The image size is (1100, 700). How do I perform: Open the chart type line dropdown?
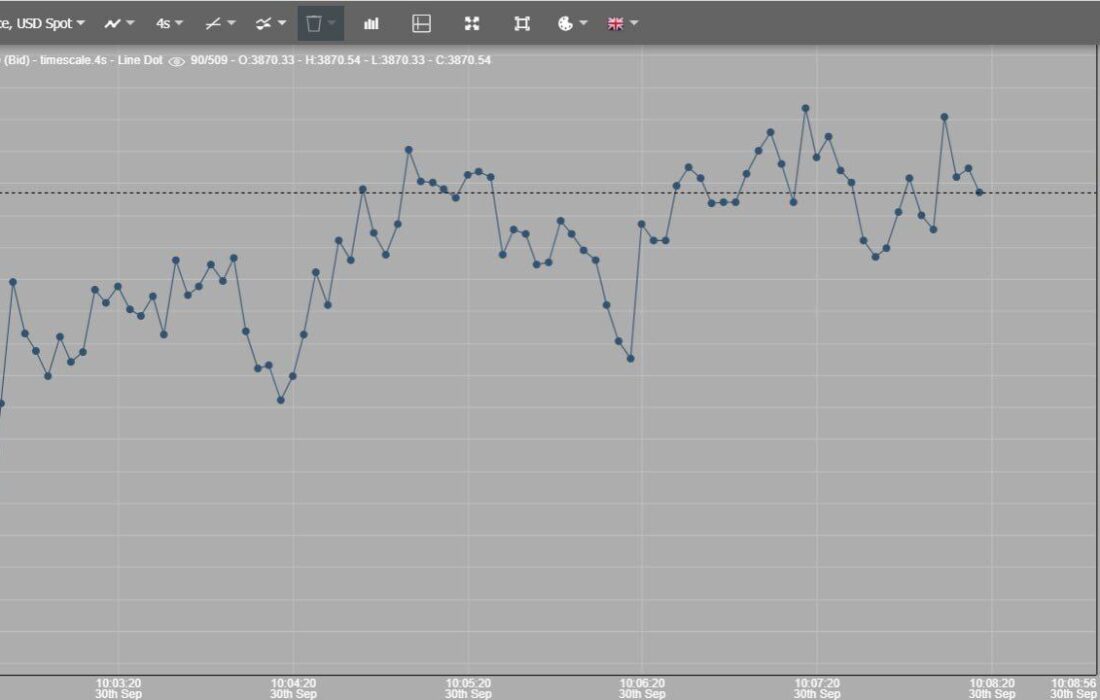tap(119, 23)
